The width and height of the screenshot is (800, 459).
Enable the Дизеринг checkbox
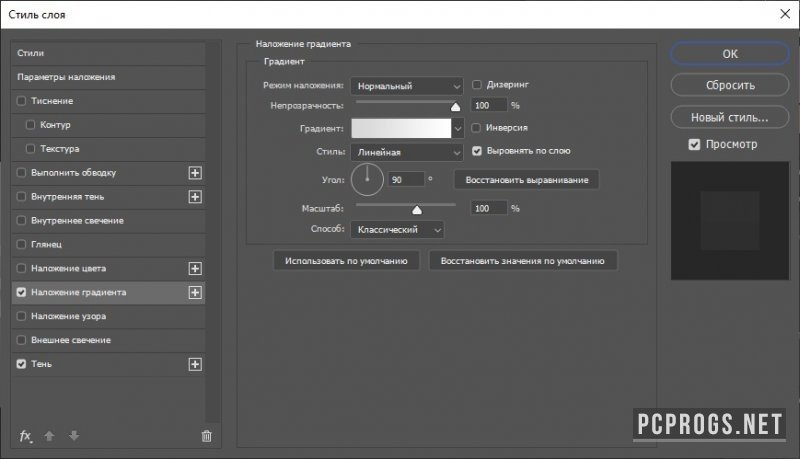click(477, 85)
